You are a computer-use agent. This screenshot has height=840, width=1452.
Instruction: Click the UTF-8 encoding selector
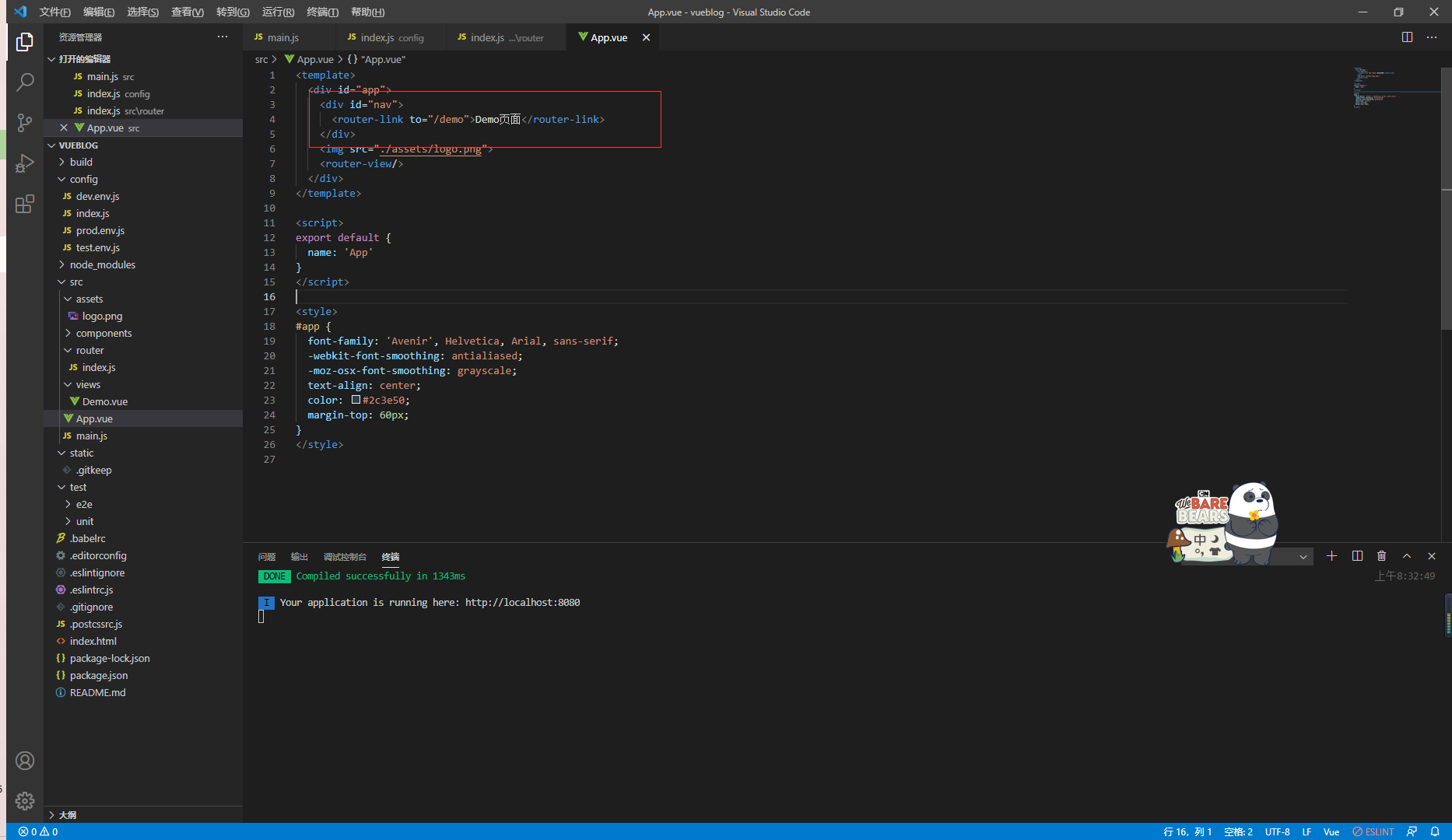[x=1277, y=831]
